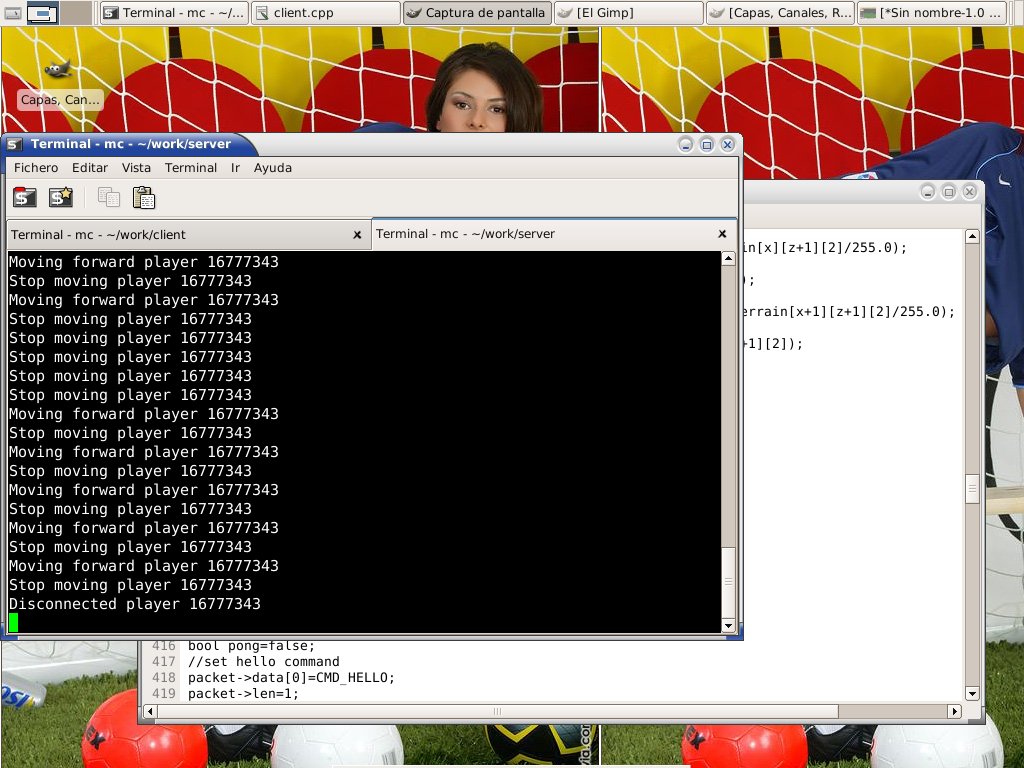Image resolution: width=1024 pixels, height=768 pixels.
Task: Click the show desktop icon at panel left
Action: [12, 12]
